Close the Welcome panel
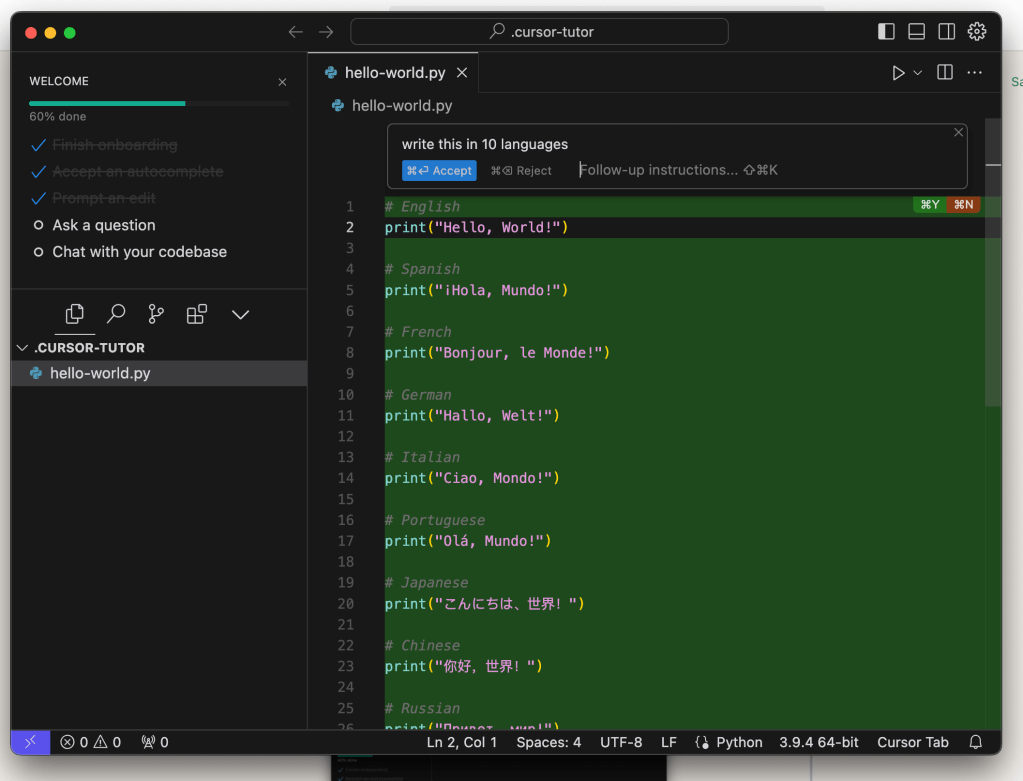The width and height of the screenshot is (1023, 781). (x=282, y=82)
